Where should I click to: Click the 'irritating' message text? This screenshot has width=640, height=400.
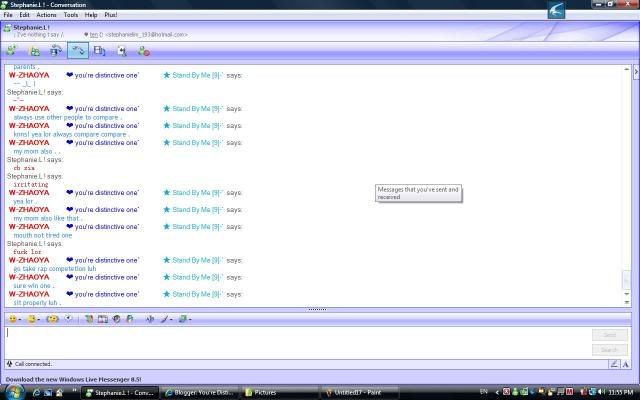pos(31,184)
